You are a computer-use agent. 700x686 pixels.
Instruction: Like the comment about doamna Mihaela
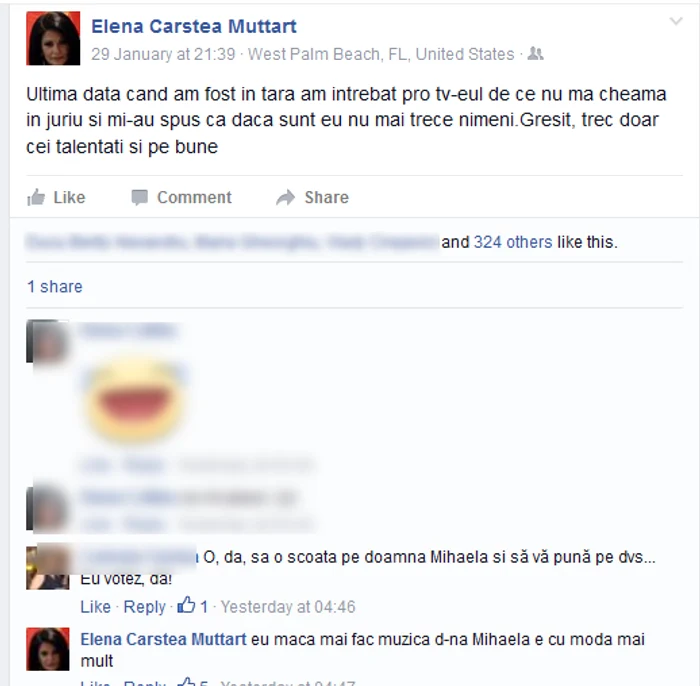click(x=96, y=607)
